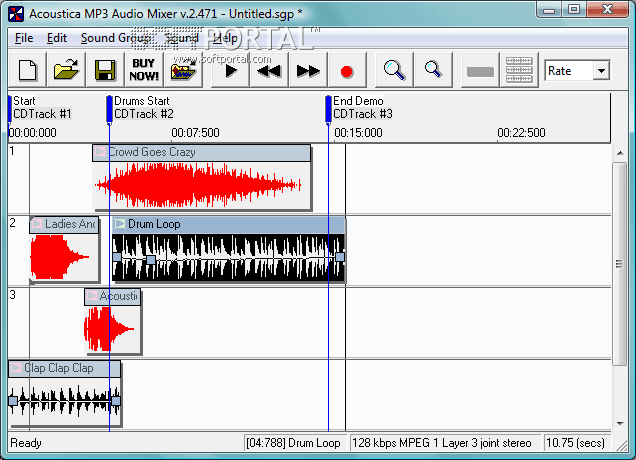Click the multi-track rows view icon

click(x=519, y=70)
